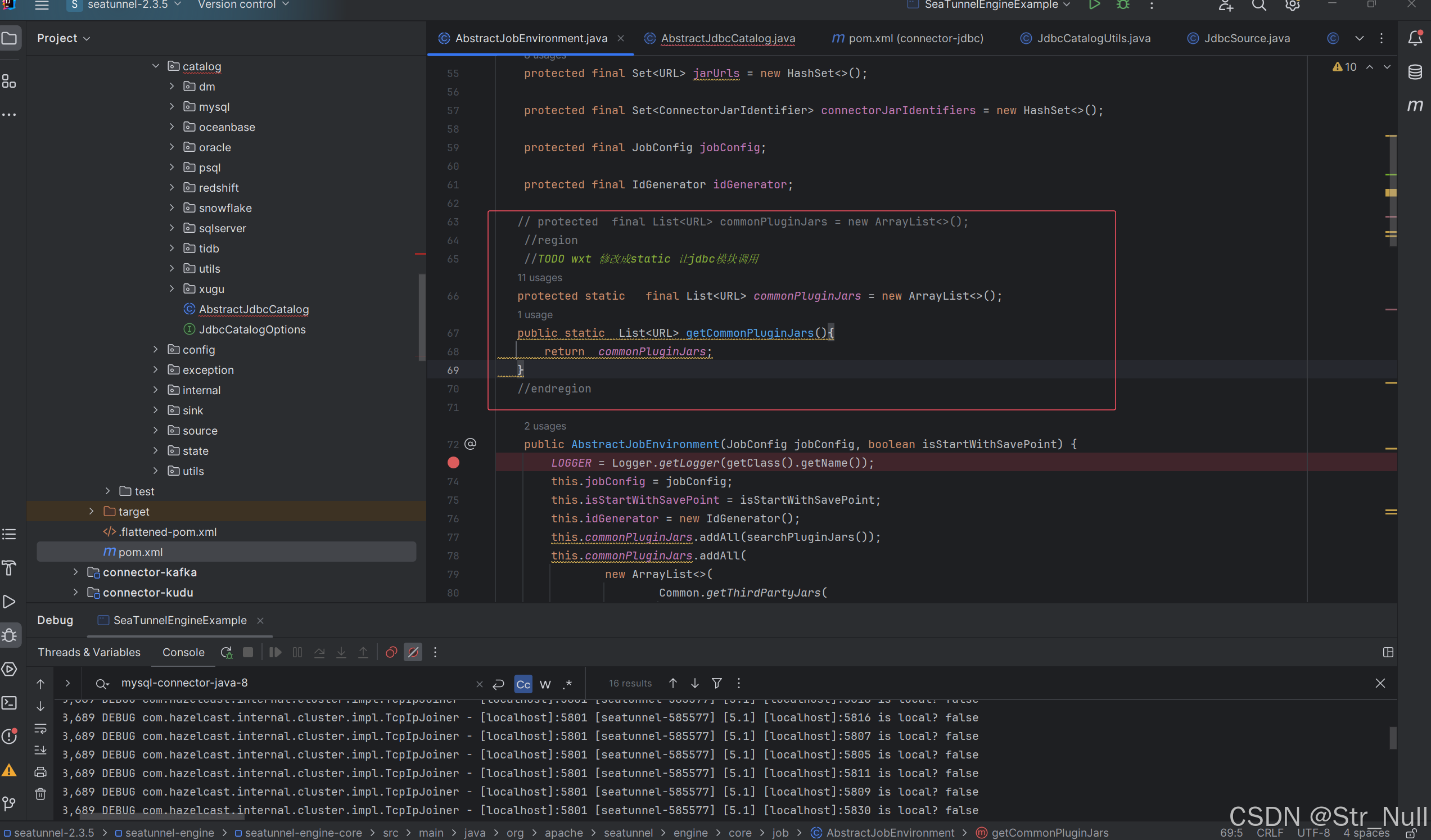The width and height of the screenshot is (1431, 840).
Task: Open the Structure tool window icon
Action: (x=9, y=81)
